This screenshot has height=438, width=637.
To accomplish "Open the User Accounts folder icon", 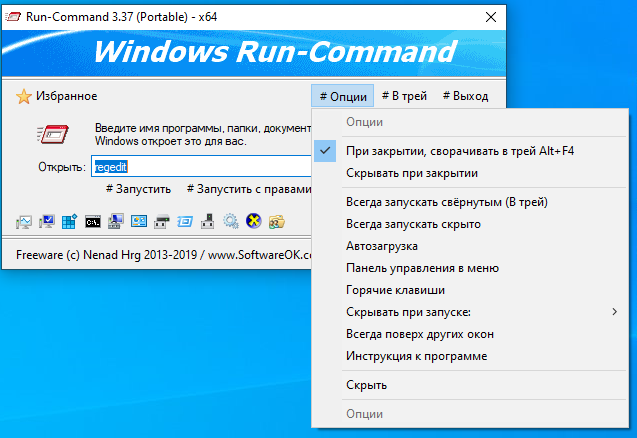I will [277, 222].
